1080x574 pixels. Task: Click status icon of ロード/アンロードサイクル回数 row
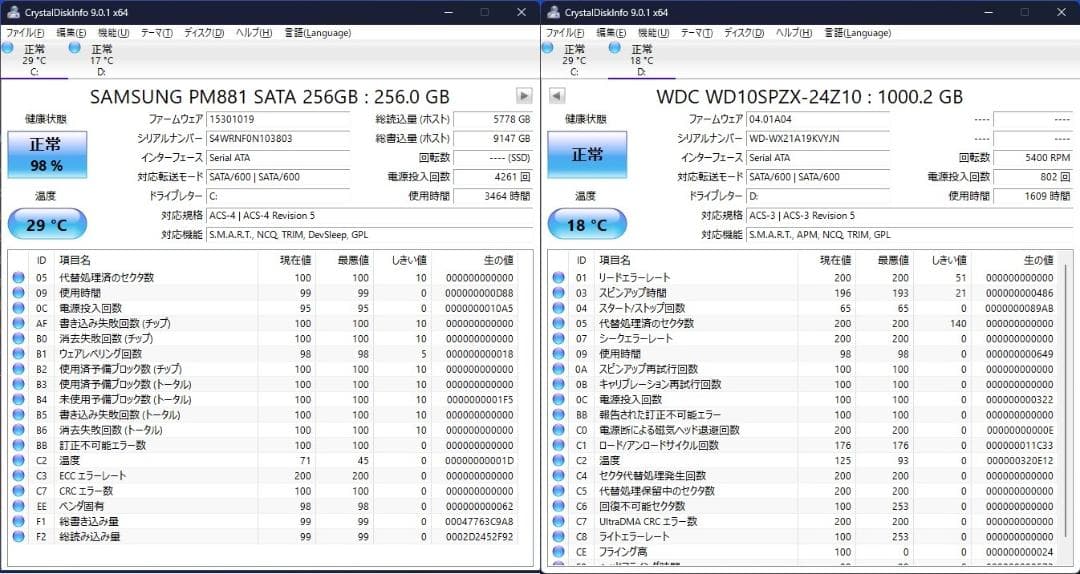pyautogui.click(x=558, y=445)
